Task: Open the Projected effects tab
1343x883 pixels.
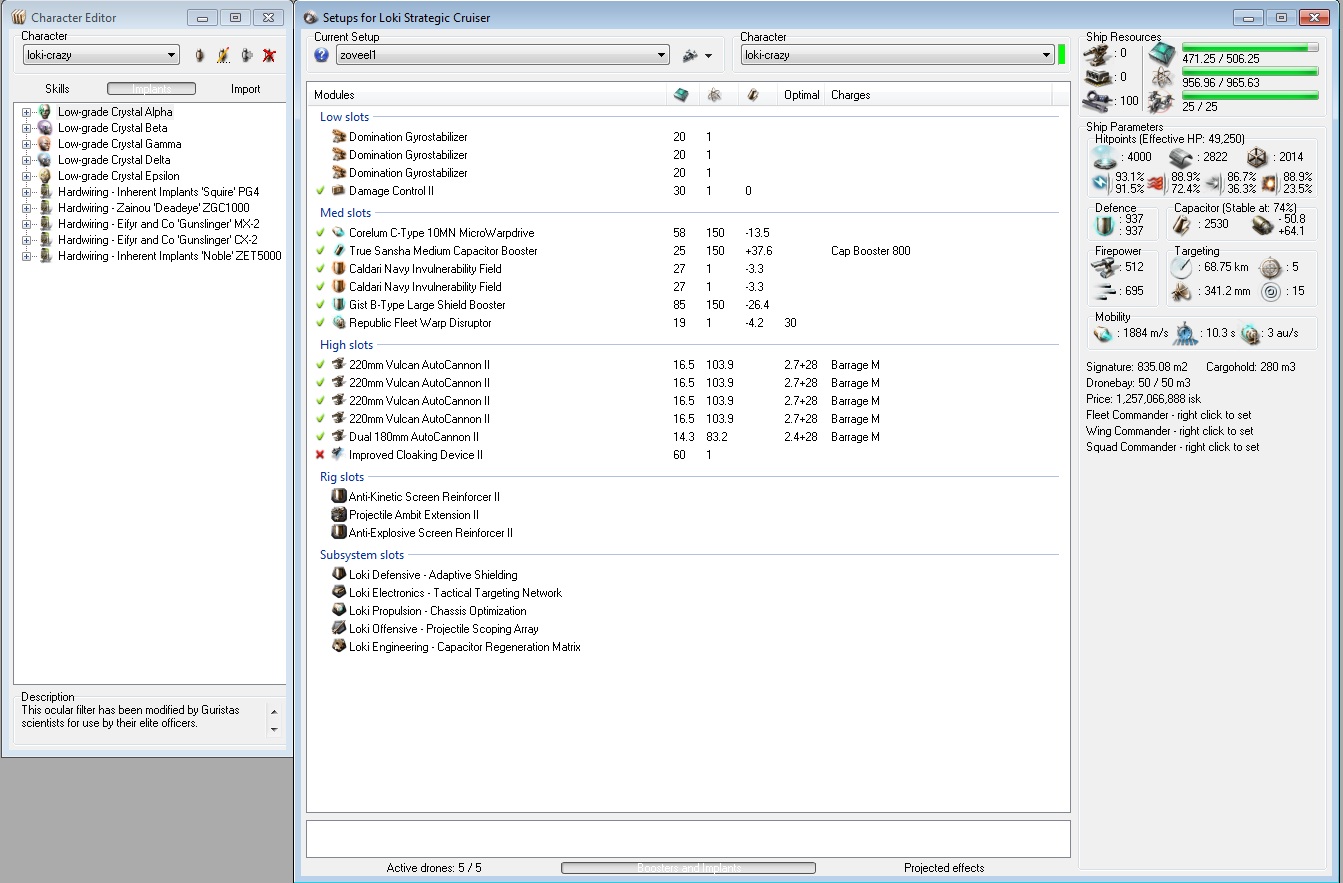Action: coord(944,868)
